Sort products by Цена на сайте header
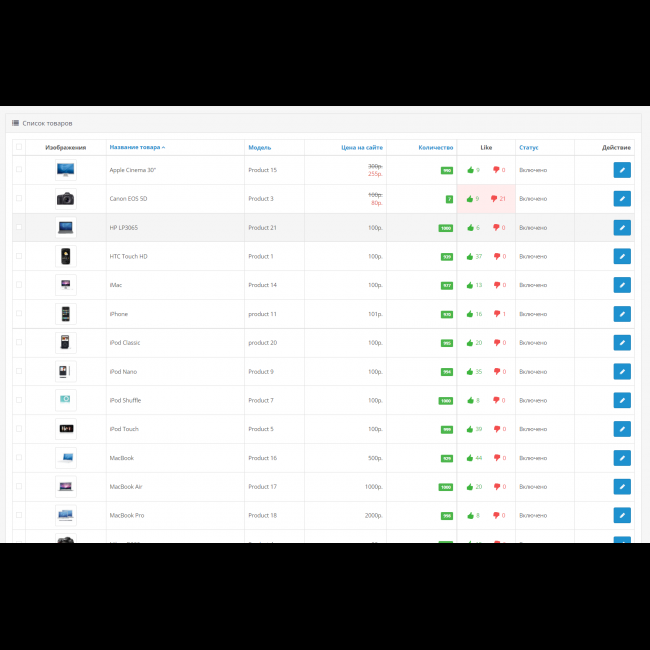The height and width of the screenshot is (650, 650). tap(361, 147)
